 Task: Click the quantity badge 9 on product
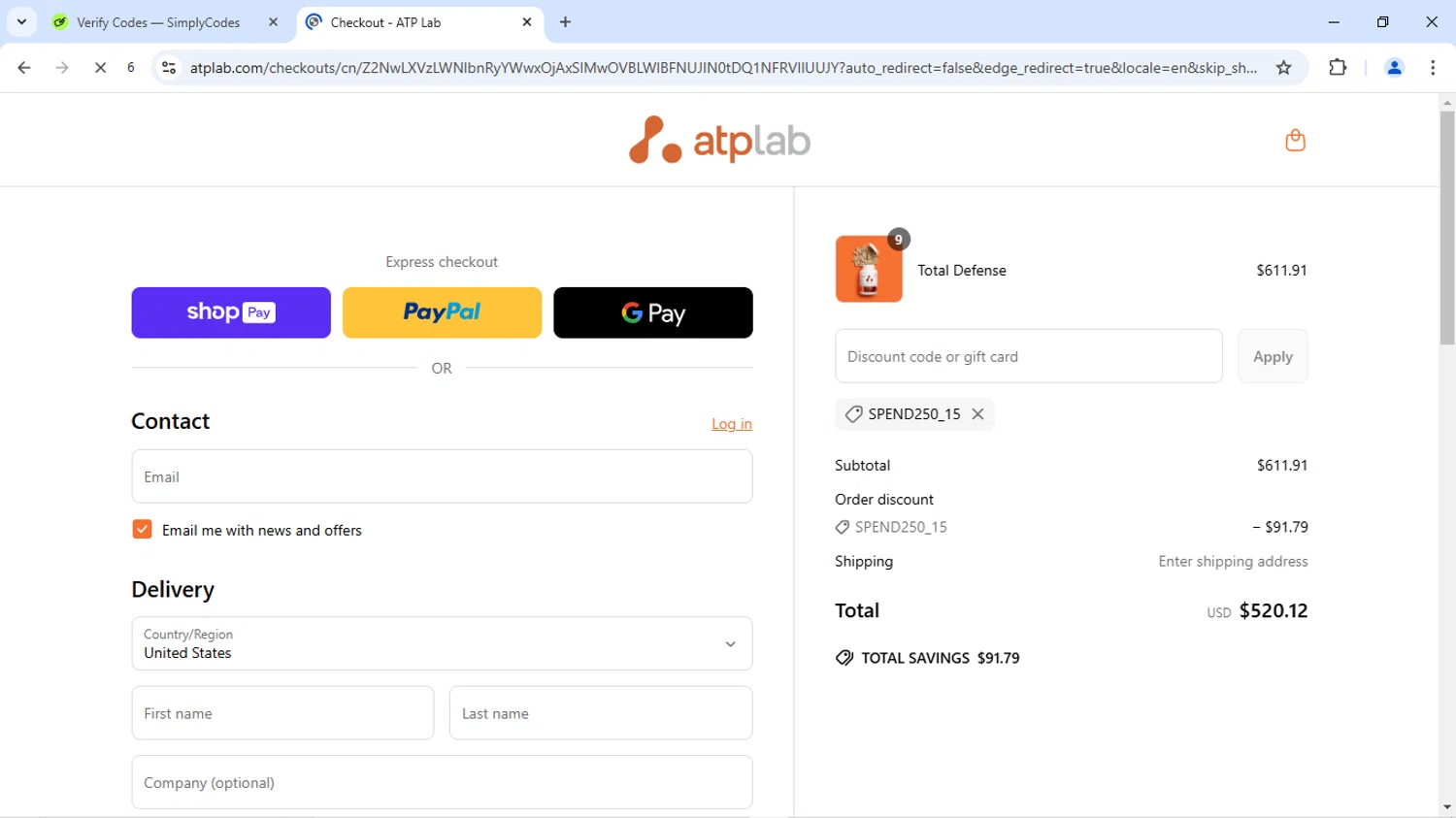pos(899,240)
